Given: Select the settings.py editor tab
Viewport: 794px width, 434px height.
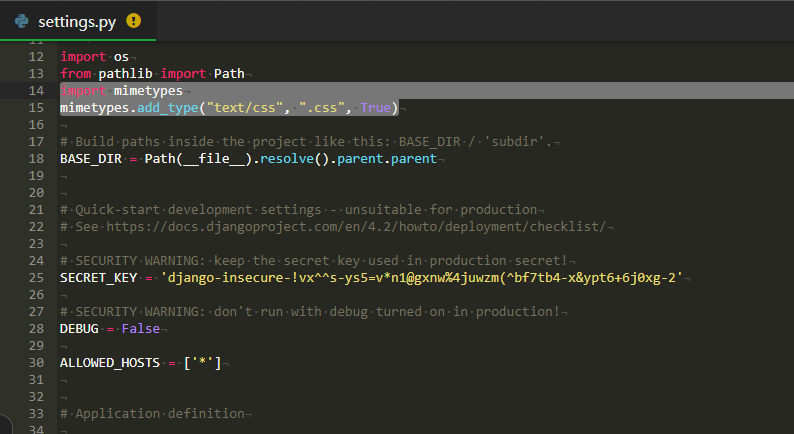Looking at the screenshot, I should [78, 21].
